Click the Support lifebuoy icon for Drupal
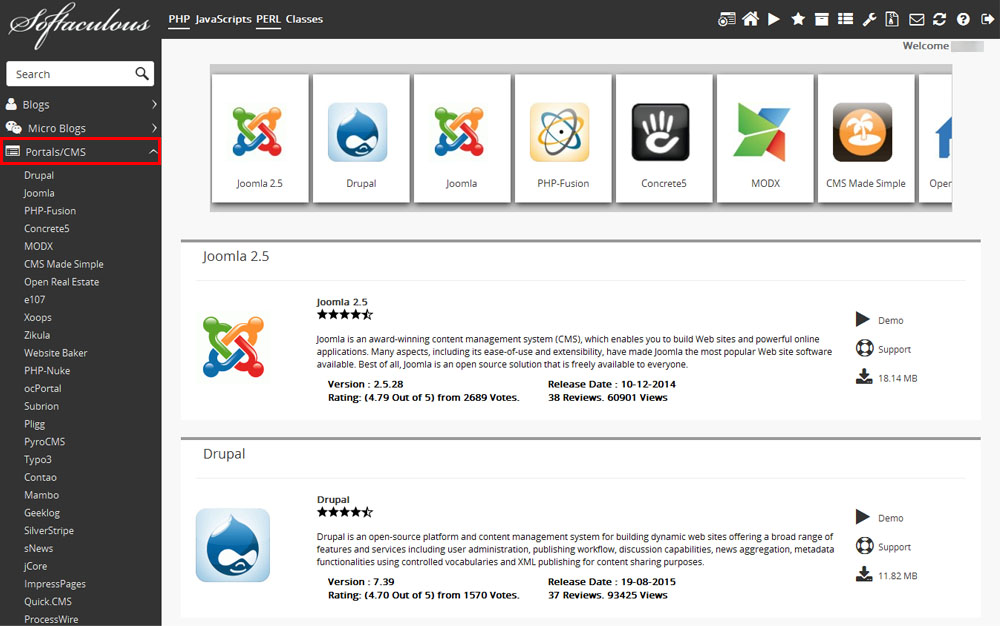The height and width of the screenshot is (626, 1000). [x=864, y=546]
